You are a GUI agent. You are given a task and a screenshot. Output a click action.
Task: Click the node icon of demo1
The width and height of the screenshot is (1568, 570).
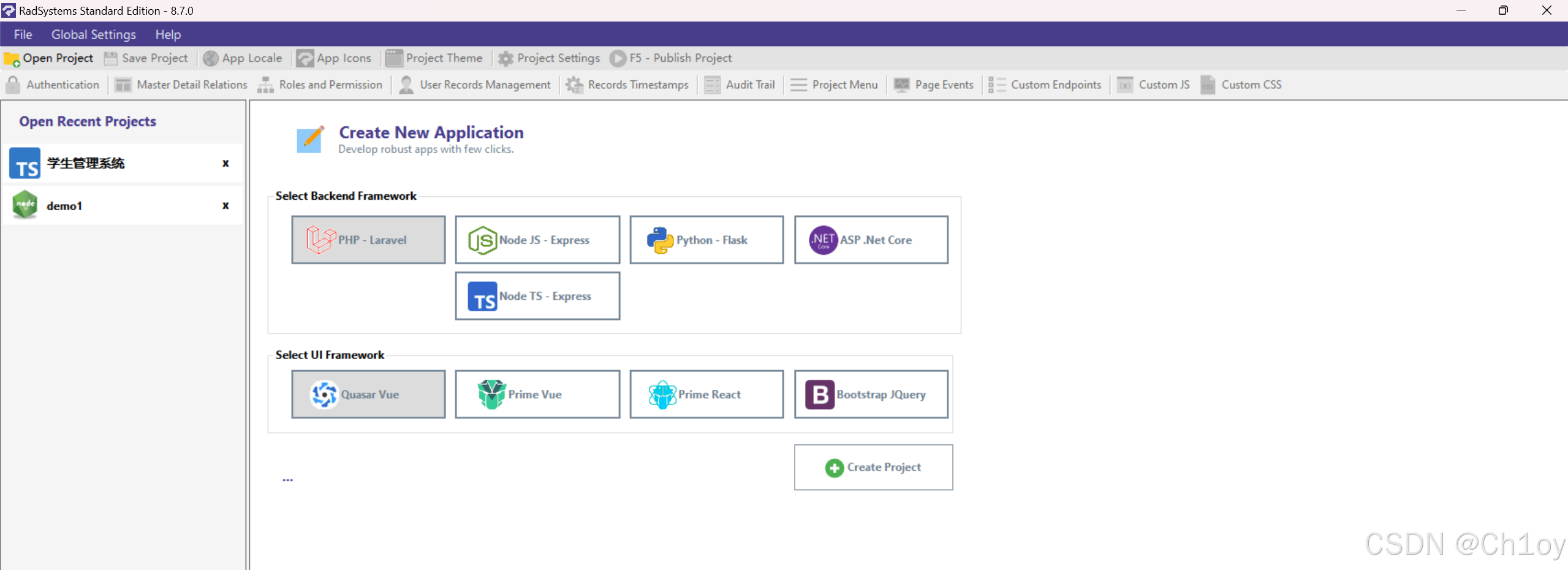coord(25,205)
